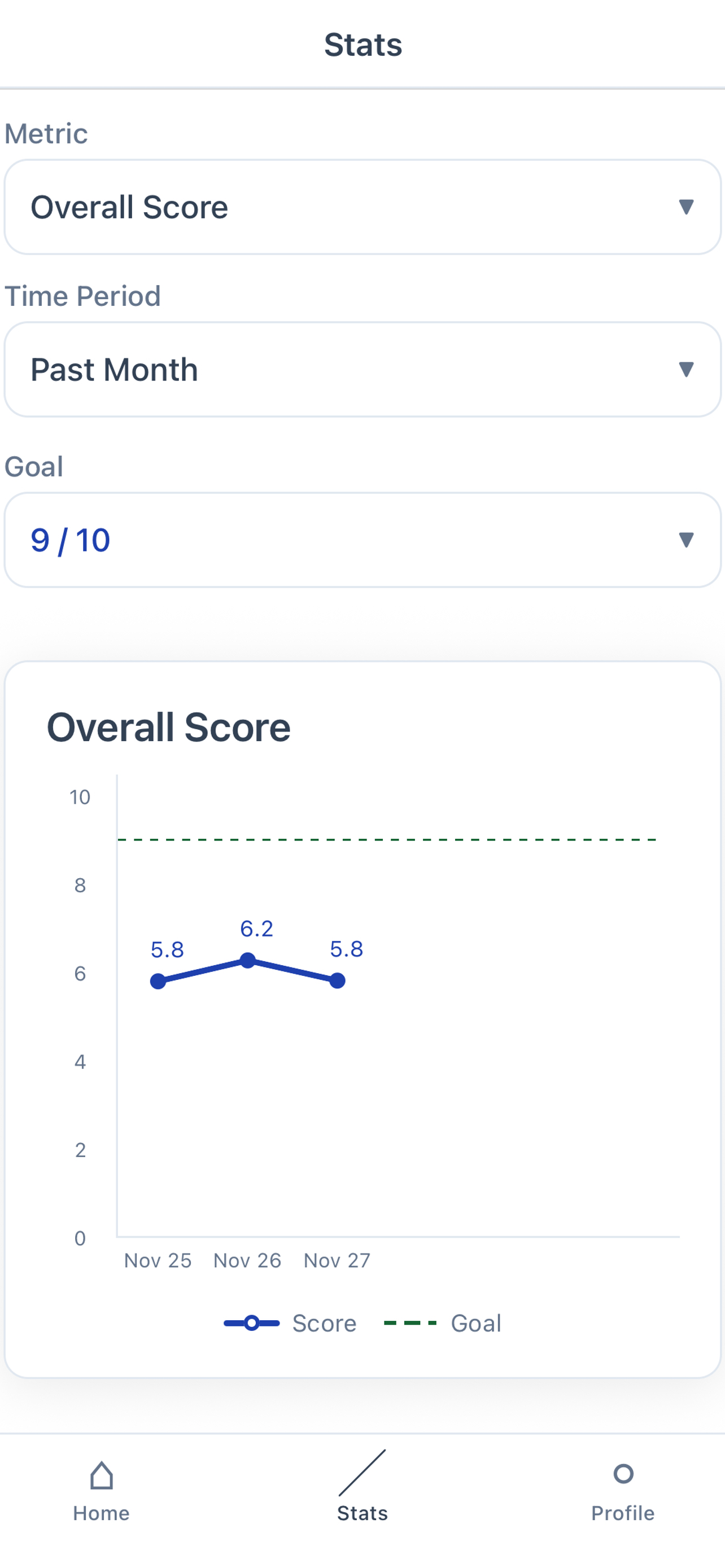Image resolution: width=725 pixels, height=1568 pixels.
Task: Open the Metric dropdown showing Overall Score
Action: (362, 207)
